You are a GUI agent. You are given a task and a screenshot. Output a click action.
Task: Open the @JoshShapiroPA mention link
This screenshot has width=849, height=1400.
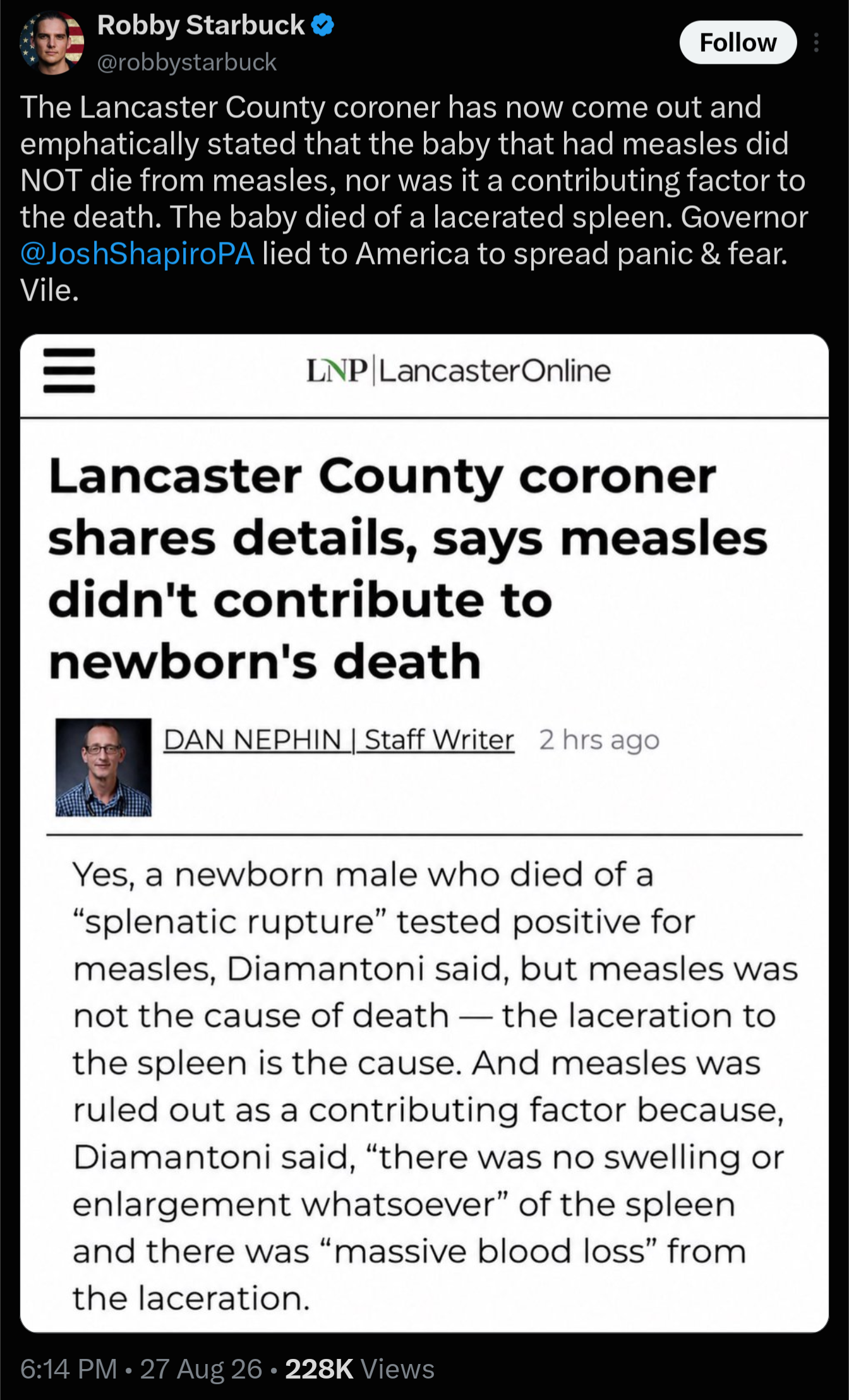click(137, 254)
